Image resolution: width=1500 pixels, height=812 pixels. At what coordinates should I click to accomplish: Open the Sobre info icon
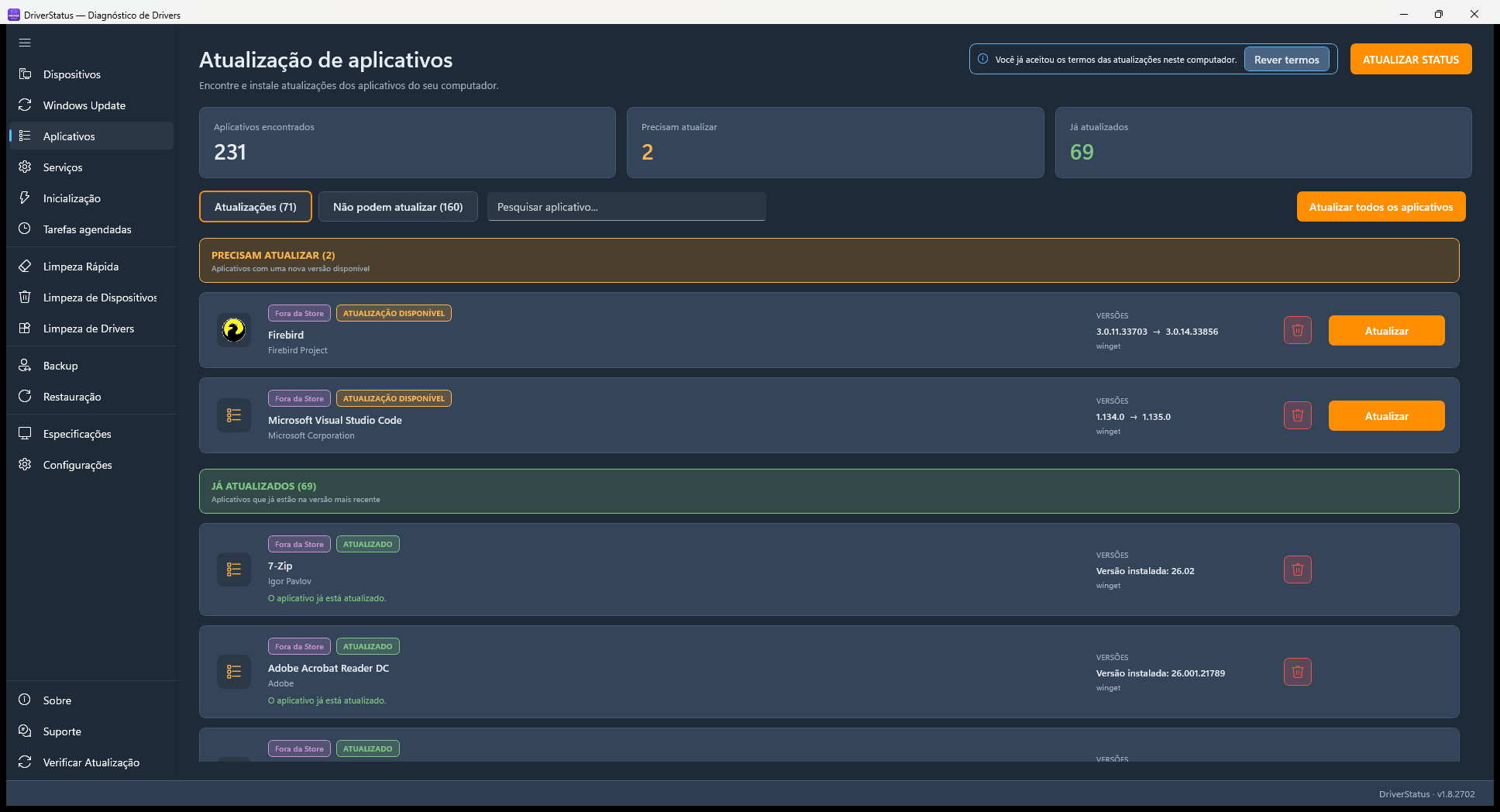coord(25,700)
